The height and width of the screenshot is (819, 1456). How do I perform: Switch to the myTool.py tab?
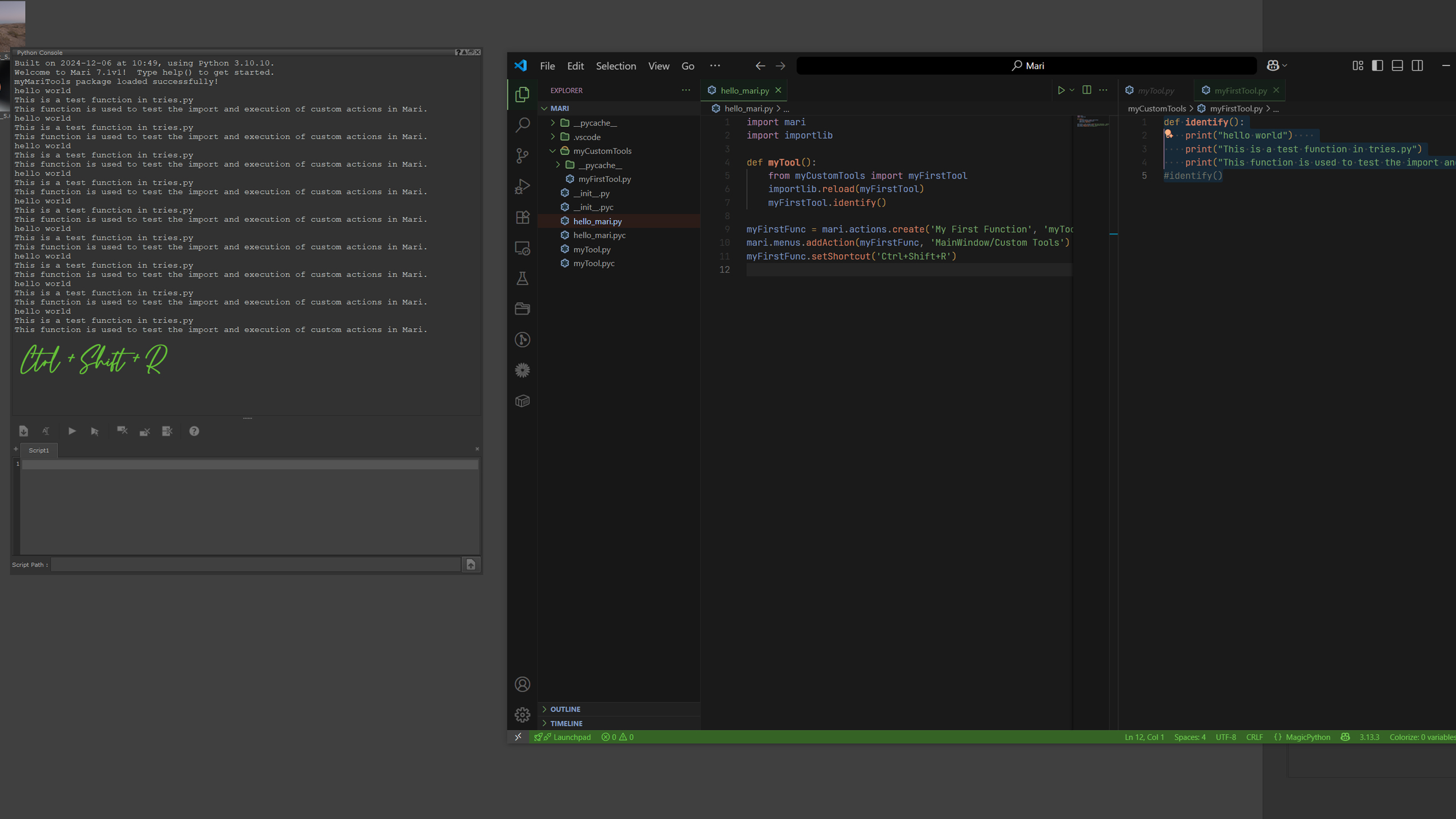click(x=1155, y=90)
